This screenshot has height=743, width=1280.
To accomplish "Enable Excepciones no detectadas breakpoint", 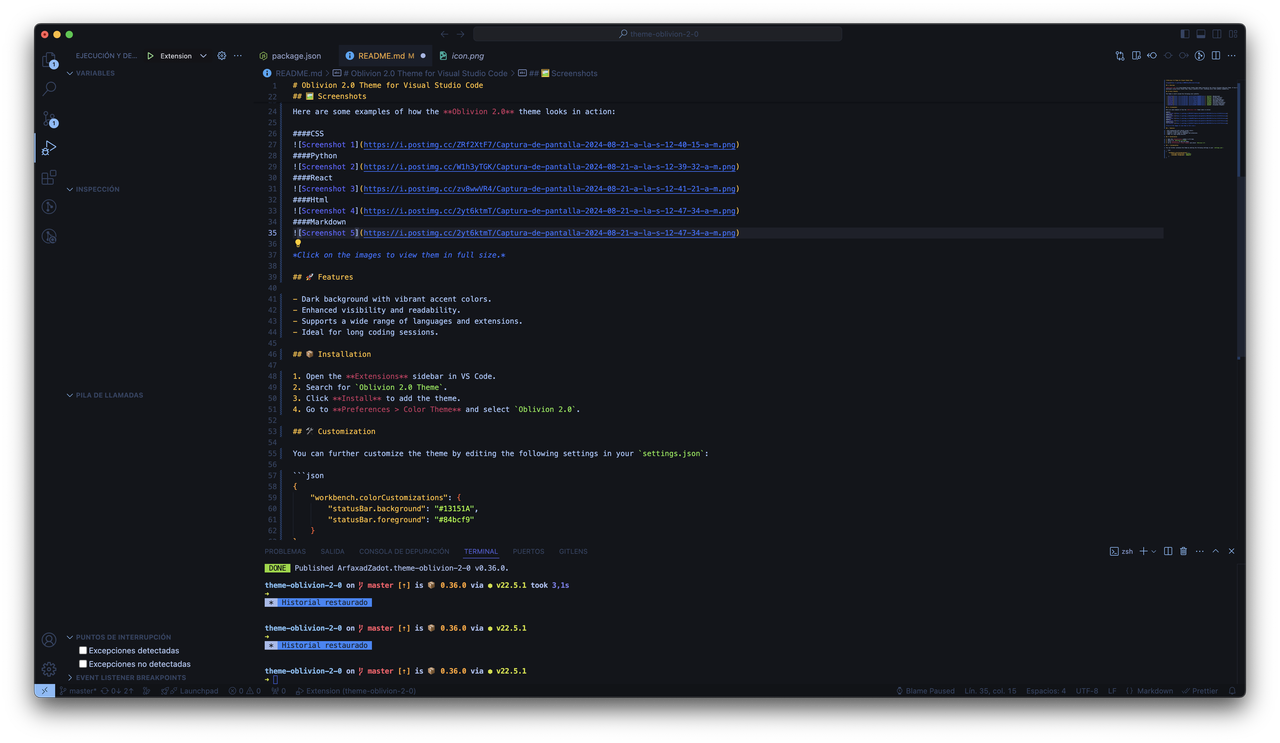I will 83,664.
